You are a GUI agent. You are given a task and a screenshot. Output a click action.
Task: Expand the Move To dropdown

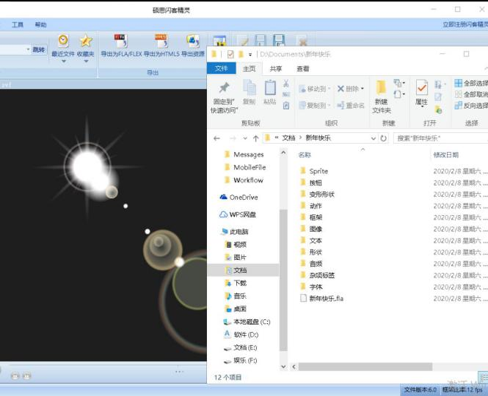(329, 89)
